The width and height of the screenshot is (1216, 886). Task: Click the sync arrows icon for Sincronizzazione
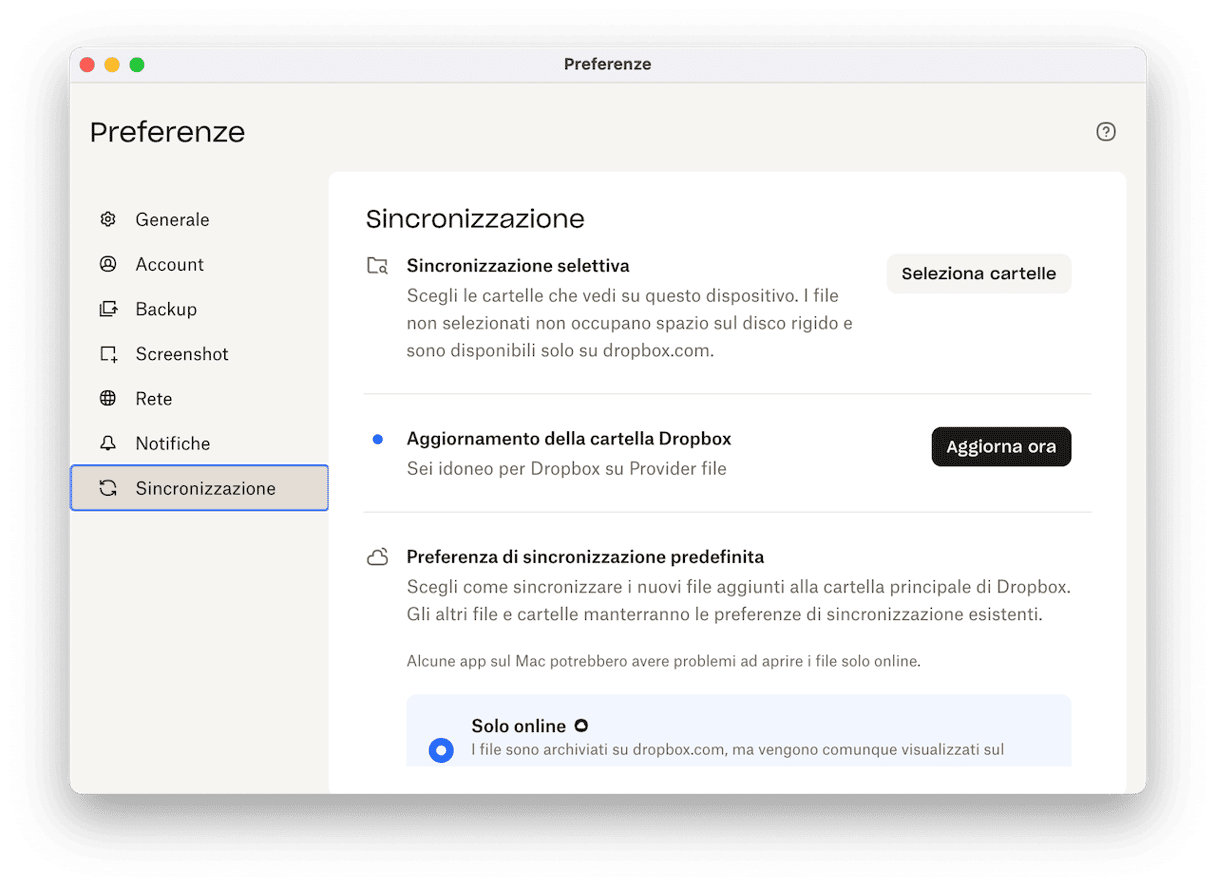pyautogui.click(x=108, y=489)
